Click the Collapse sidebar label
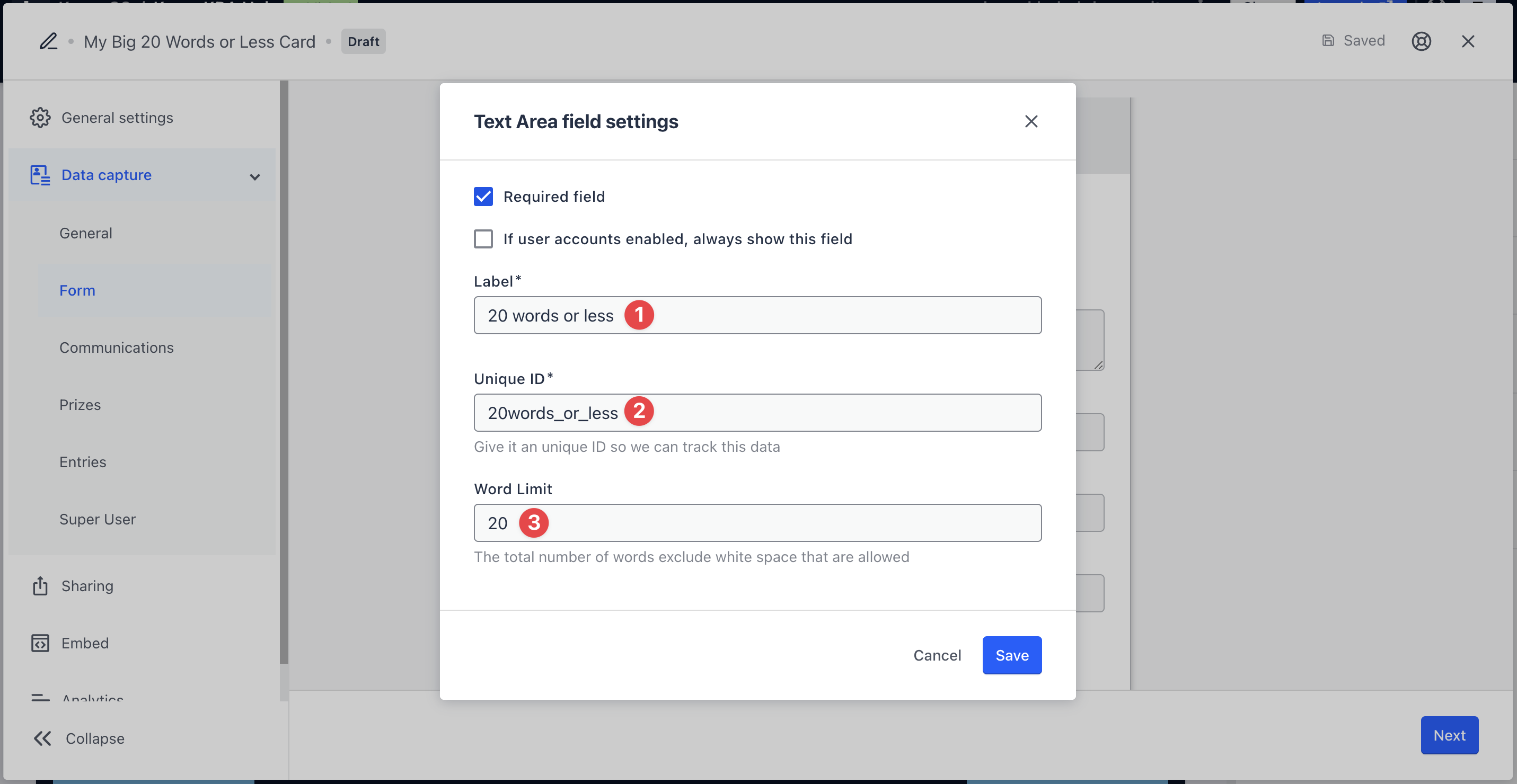 95,738
